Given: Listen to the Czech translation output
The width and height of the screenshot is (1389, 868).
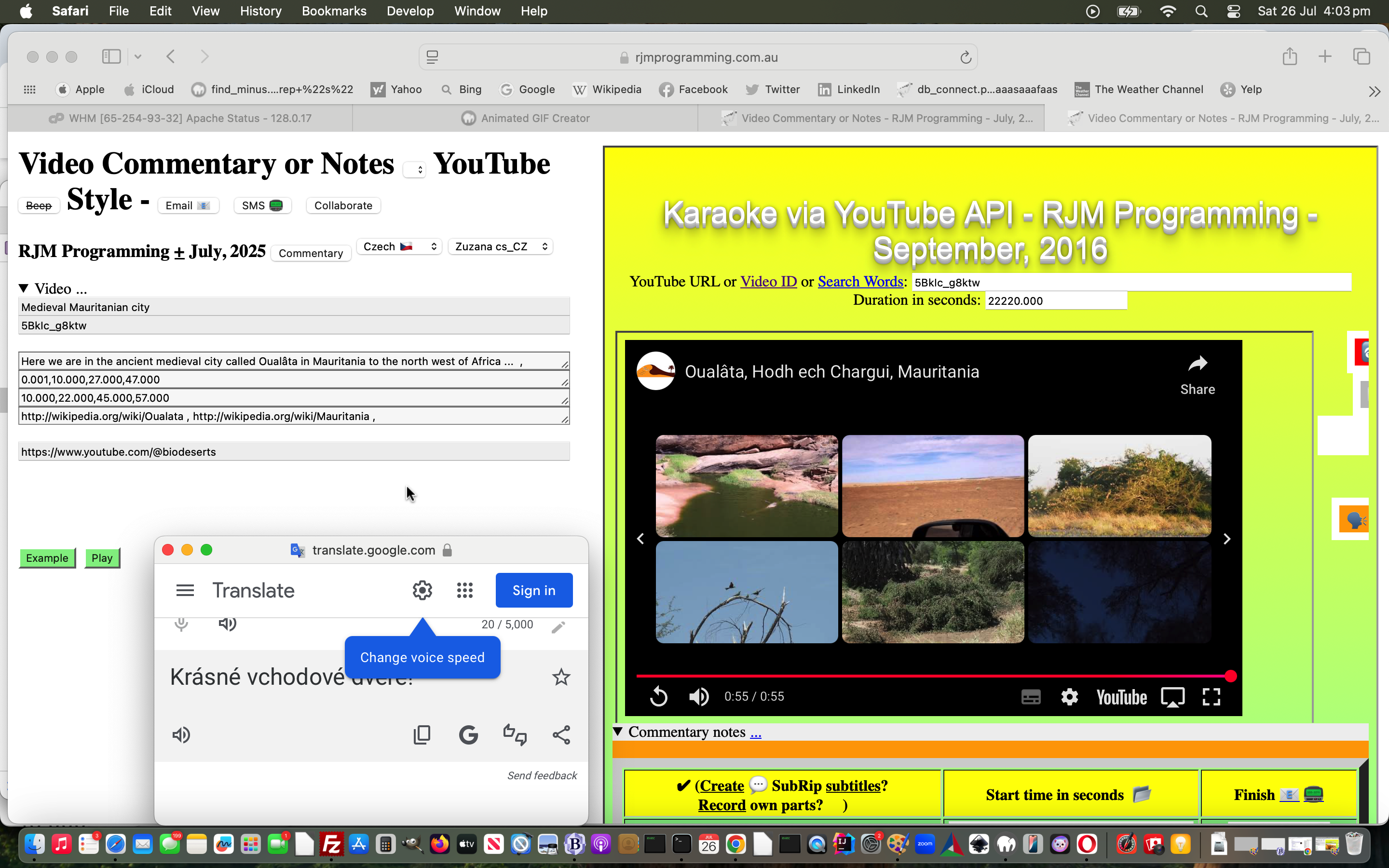Looking at the screenshot, I should [x=181, y=735].
